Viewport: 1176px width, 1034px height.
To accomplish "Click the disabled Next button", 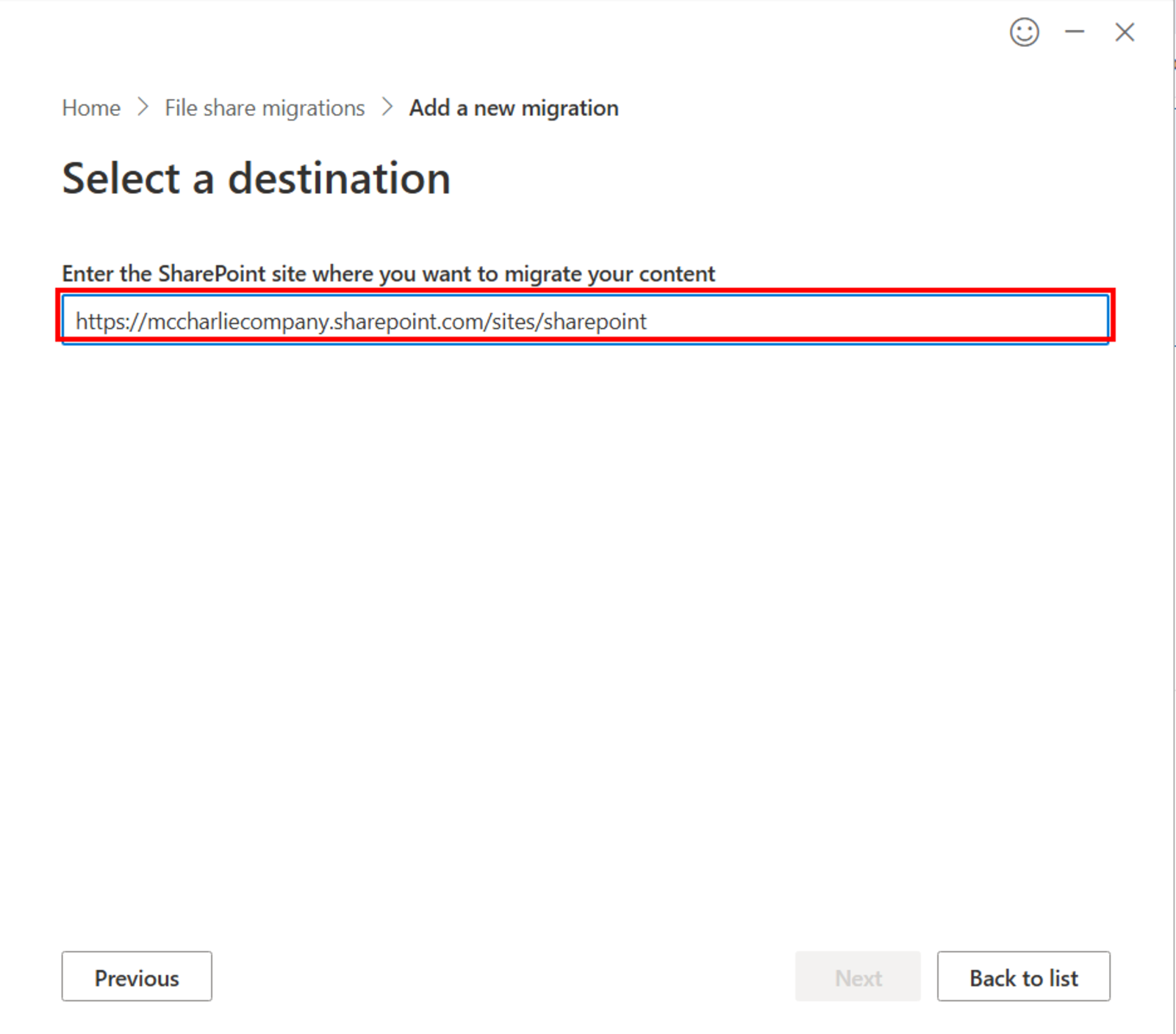I will coord(858,977).
